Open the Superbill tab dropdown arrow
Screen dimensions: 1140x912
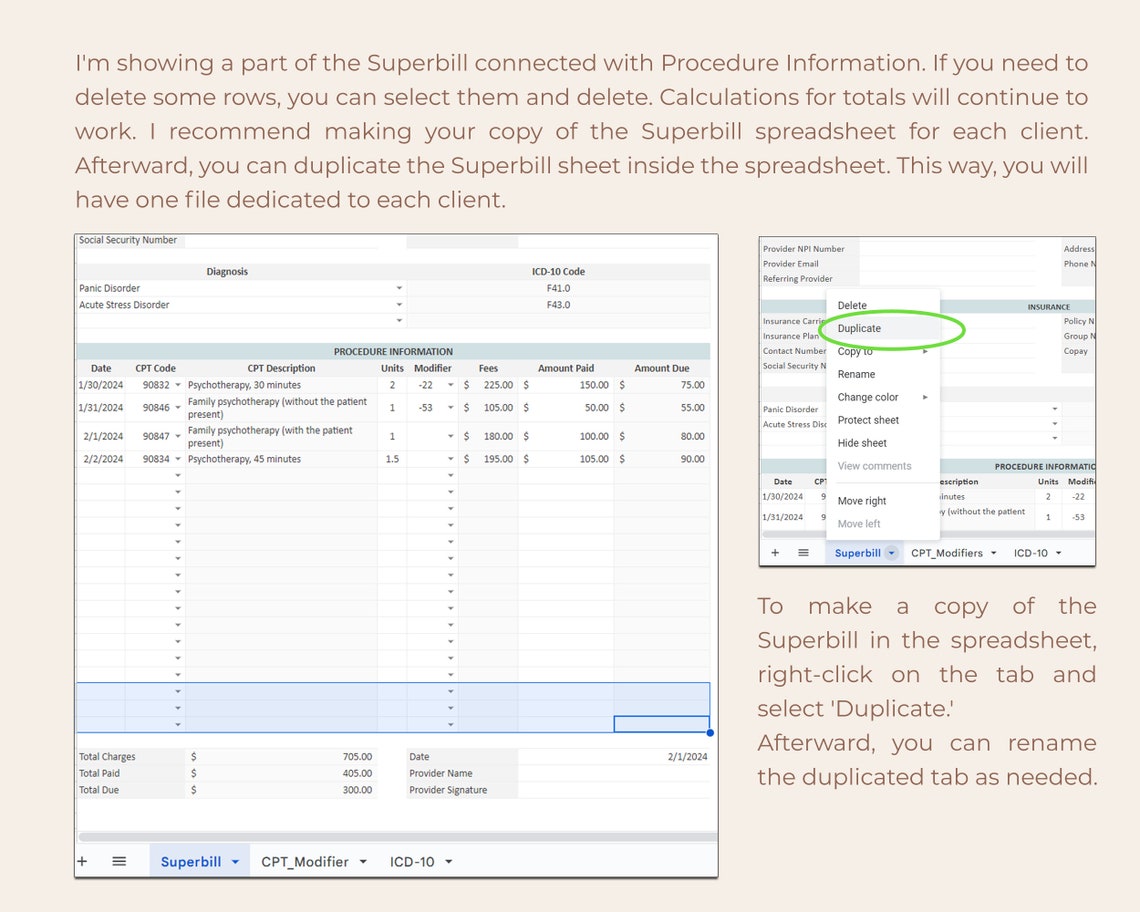[x=236, y=861]
